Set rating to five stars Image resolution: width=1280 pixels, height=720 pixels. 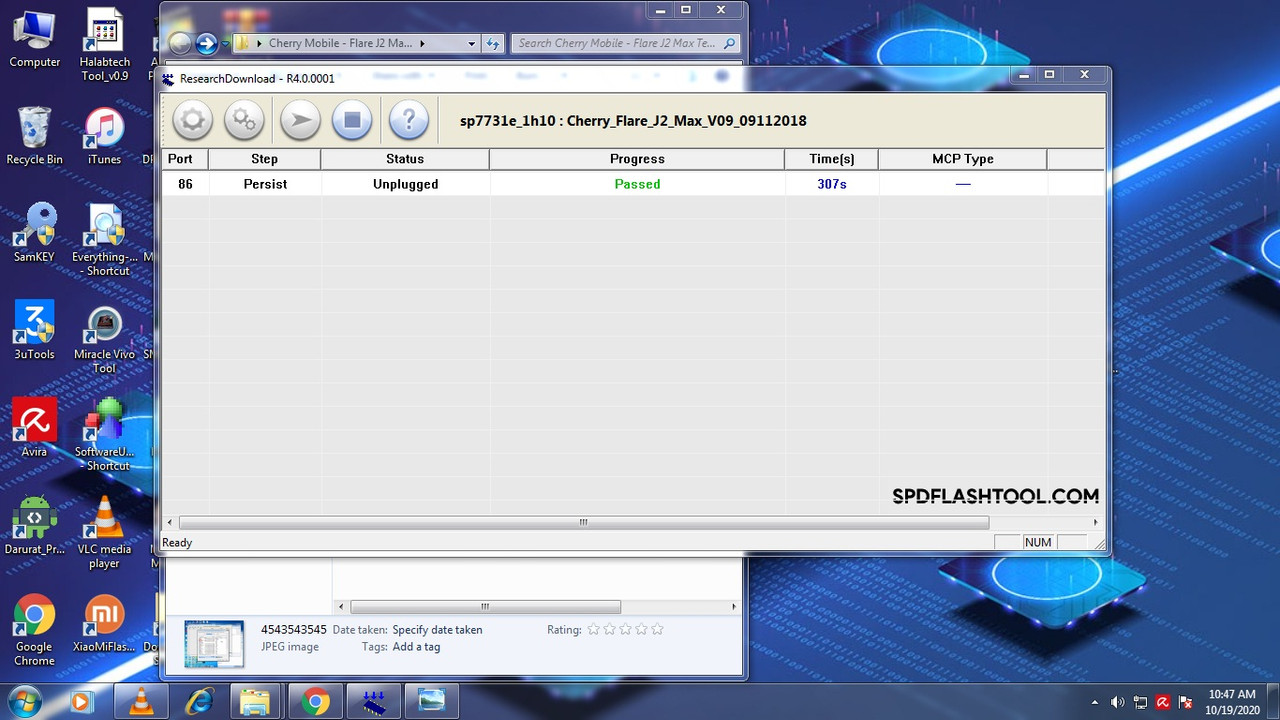point(657,630)
